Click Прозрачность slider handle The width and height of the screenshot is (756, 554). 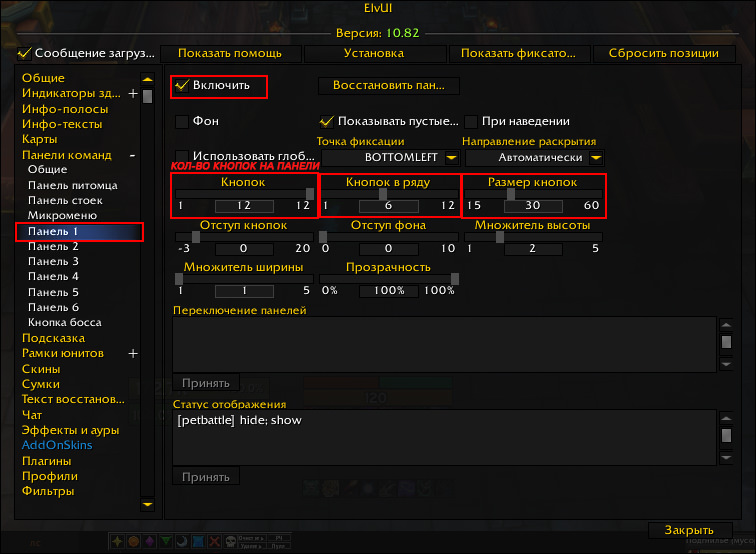[454, 279]
